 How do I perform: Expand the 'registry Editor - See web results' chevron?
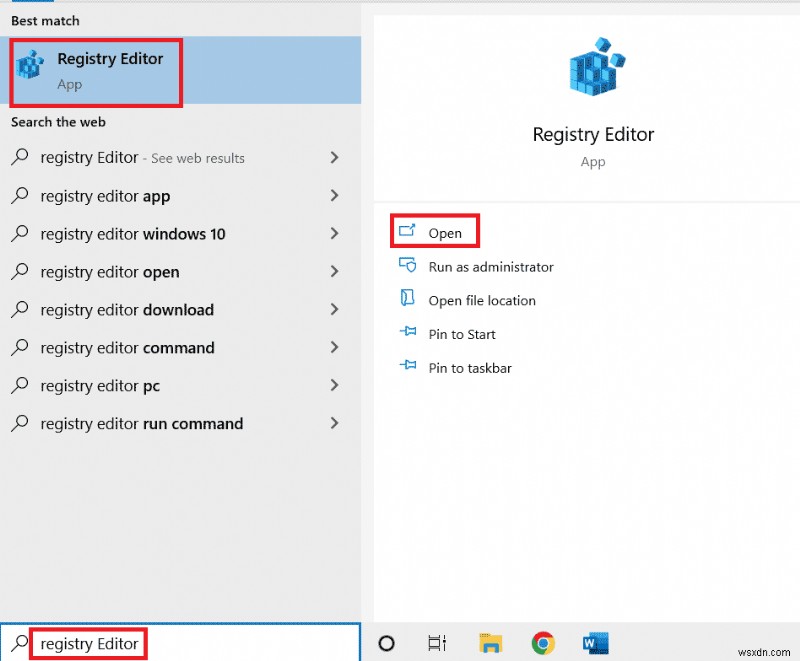pos(334,157)
